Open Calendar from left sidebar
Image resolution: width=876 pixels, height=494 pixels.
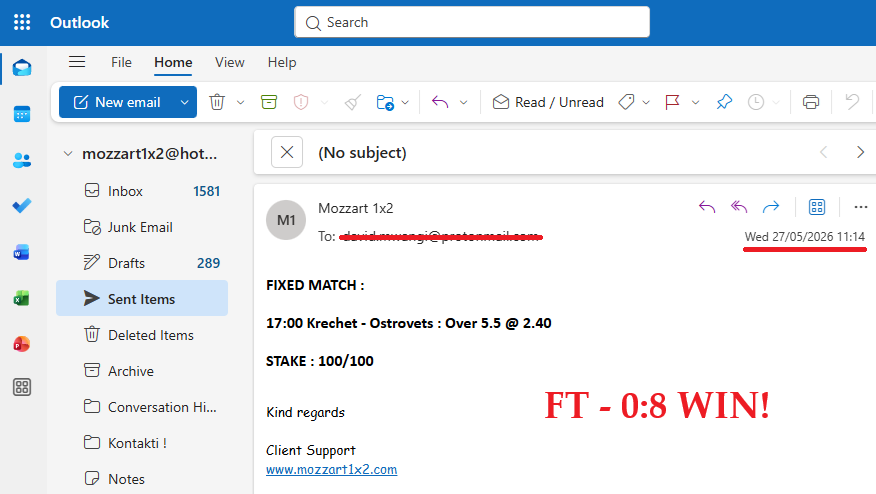pyautogui.click(x=22, y=114)
